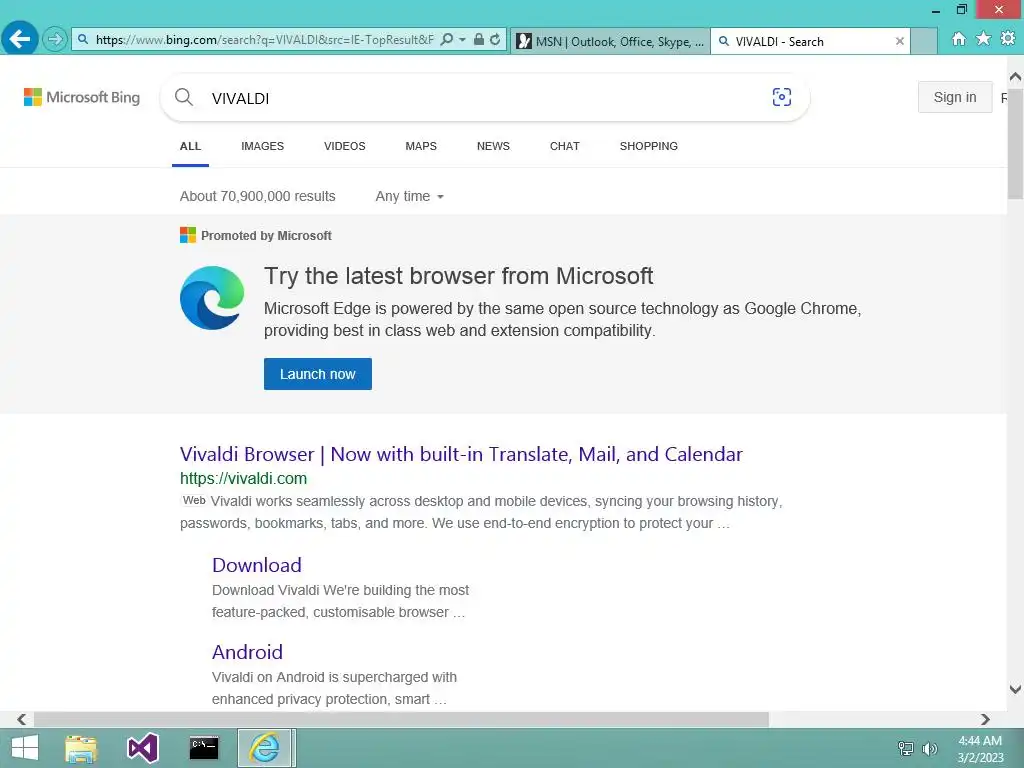Image resolution: width=1024 pixels, height=768 pixels.
Task: Switch to the MSN Outlook tab
Action: [611, 41]
